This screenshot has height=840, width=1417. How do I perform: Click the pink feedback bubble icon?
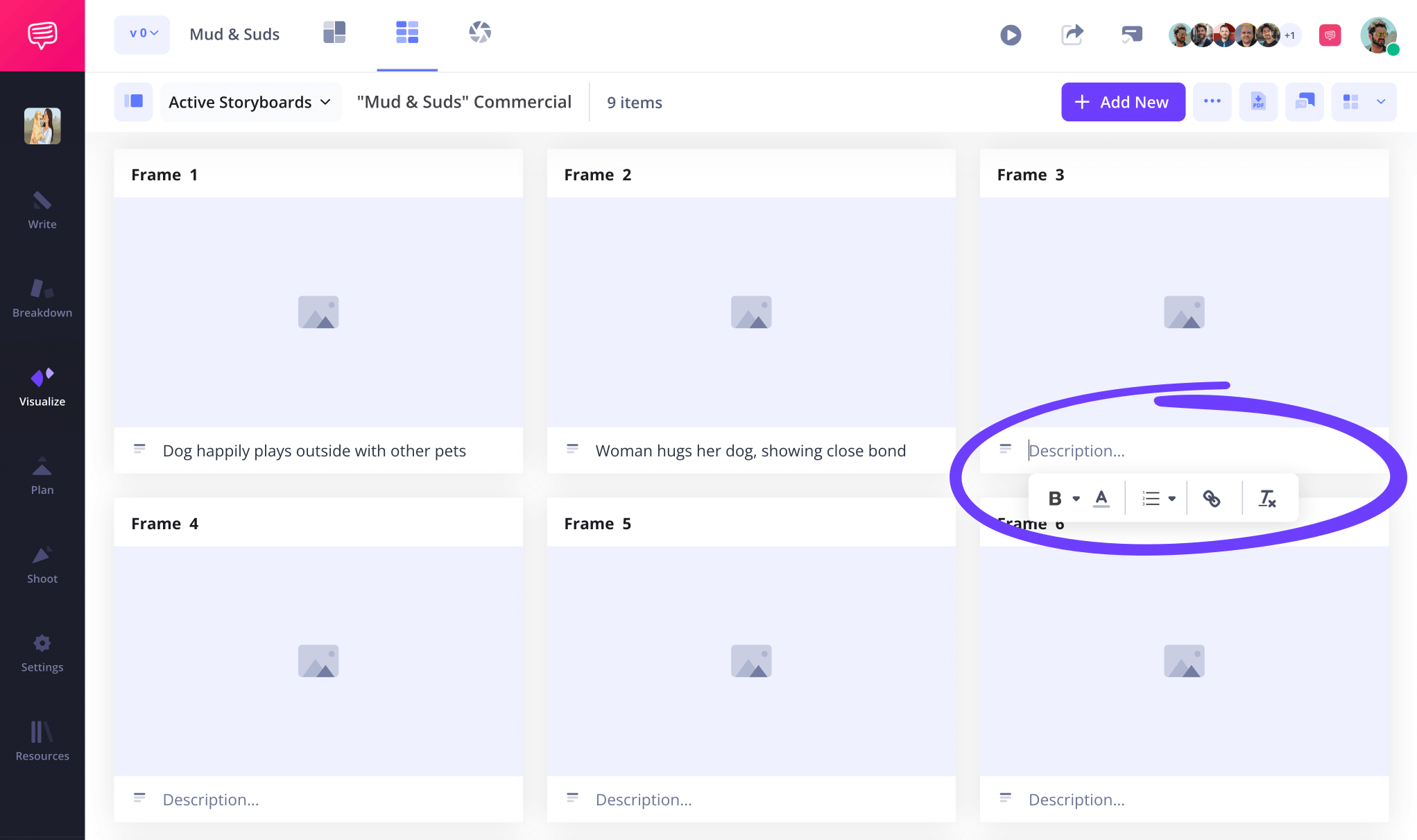[x=1329, y=35]
